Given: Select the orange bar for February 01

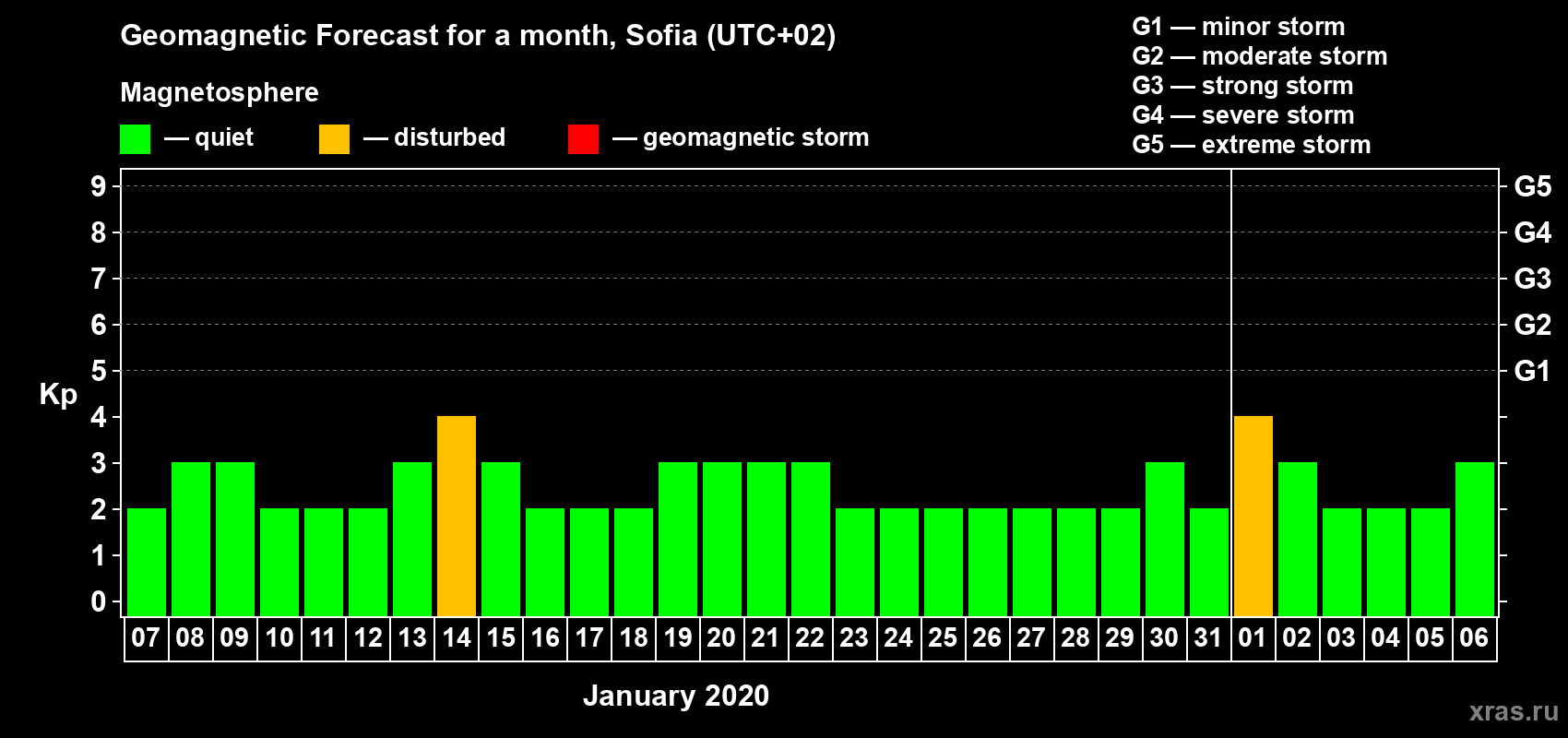Looking at the screenshot, I should 1253,516.
